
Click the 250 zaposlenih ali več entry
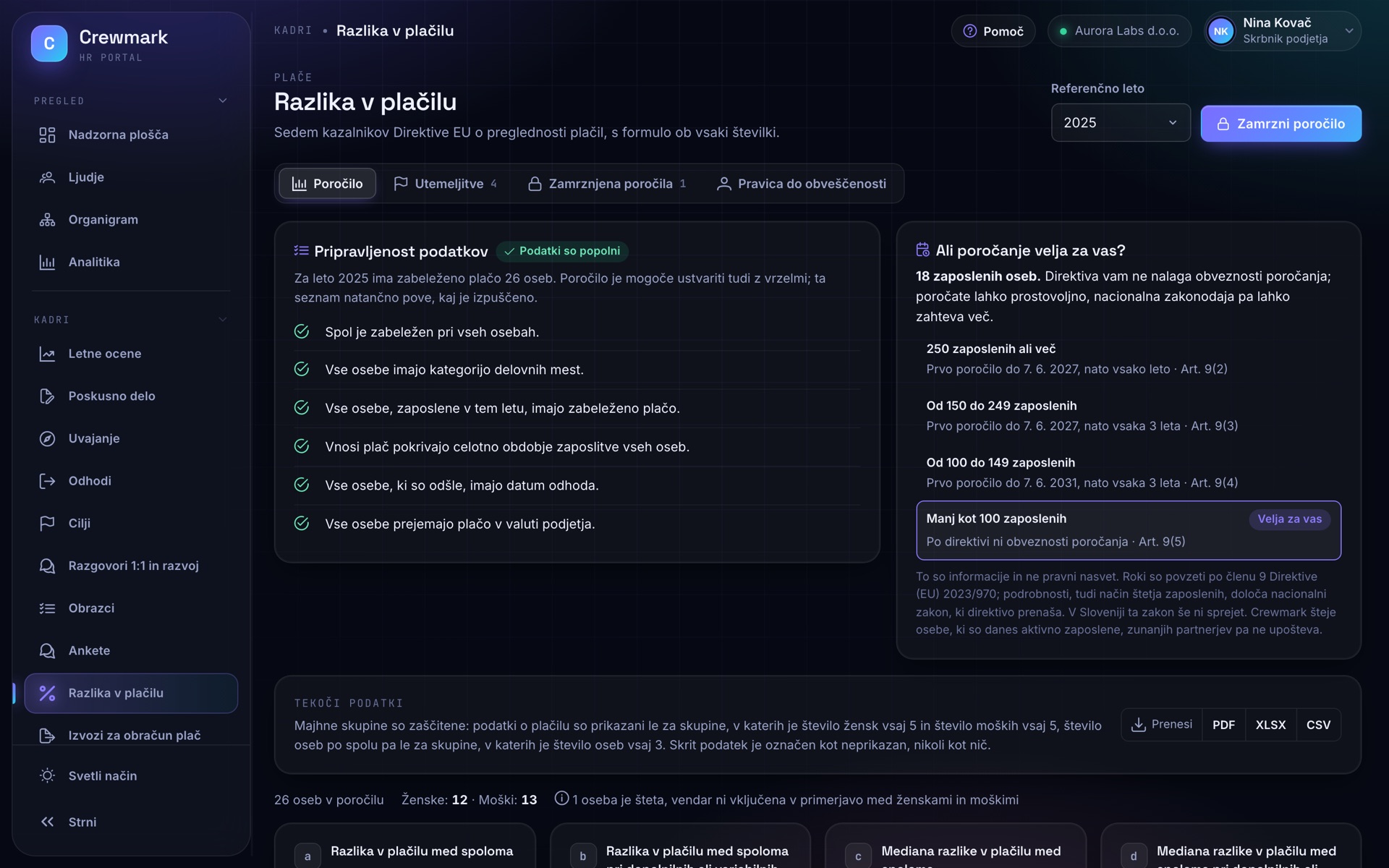click(x=1129, y=359)
